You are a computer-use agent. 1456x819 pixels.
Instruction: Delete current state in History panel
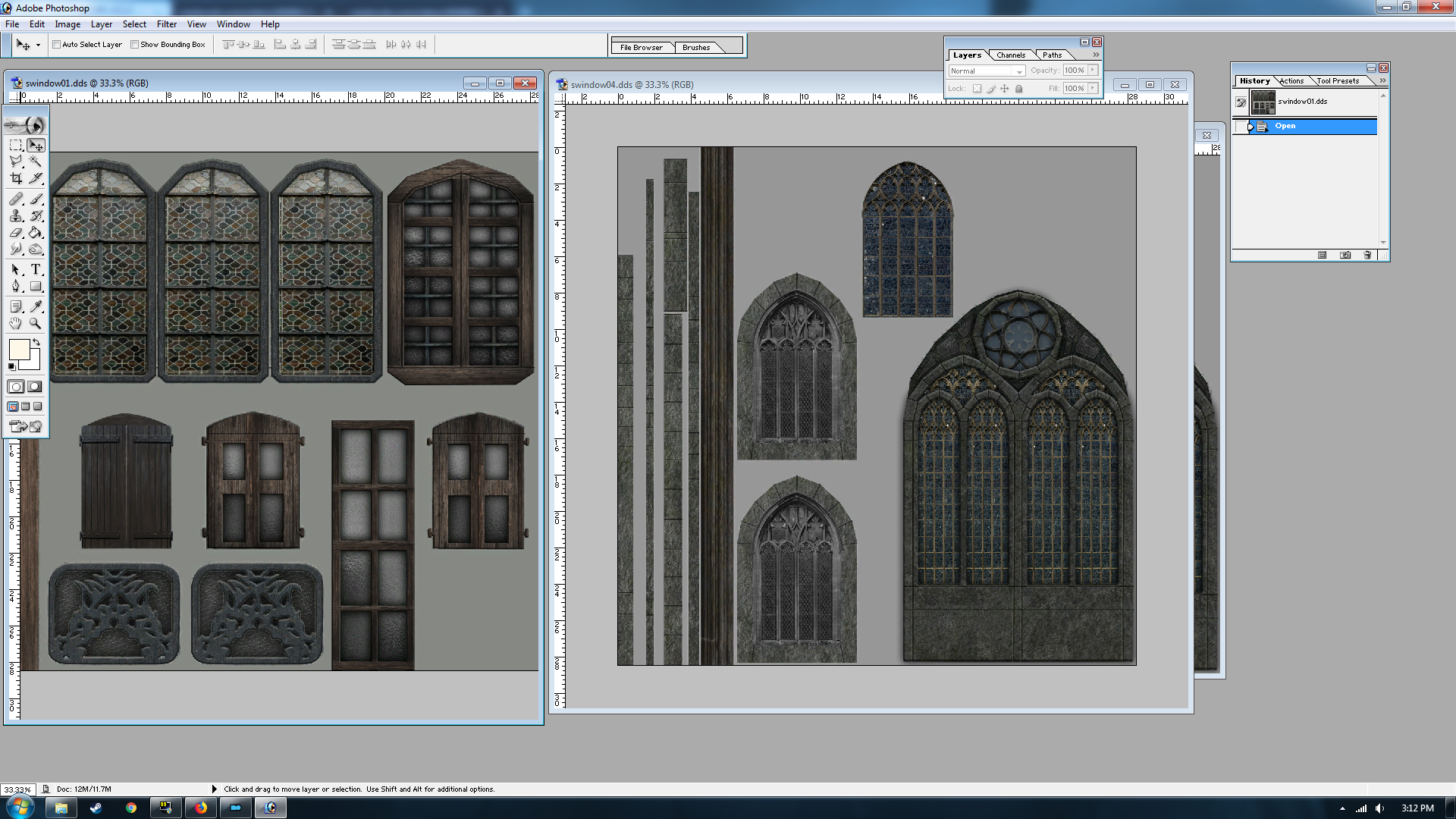tap(1367, 256)
